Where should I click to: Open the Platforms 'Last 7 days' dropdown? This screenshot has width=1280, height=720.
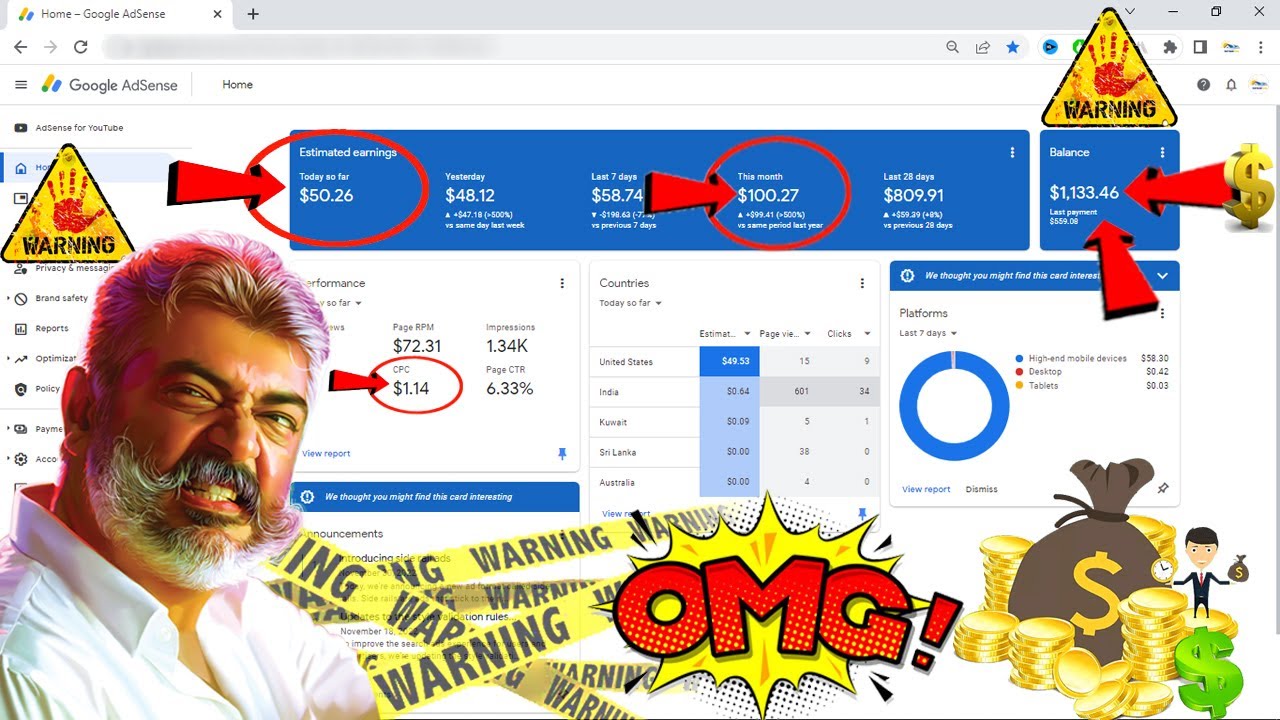929,333
